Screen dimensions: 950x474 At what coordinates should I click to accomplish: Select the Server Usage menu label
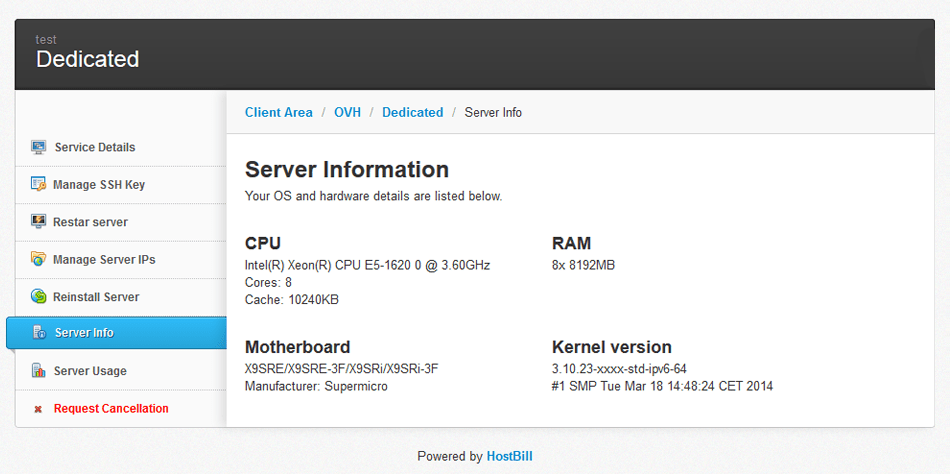coord(90,371)
